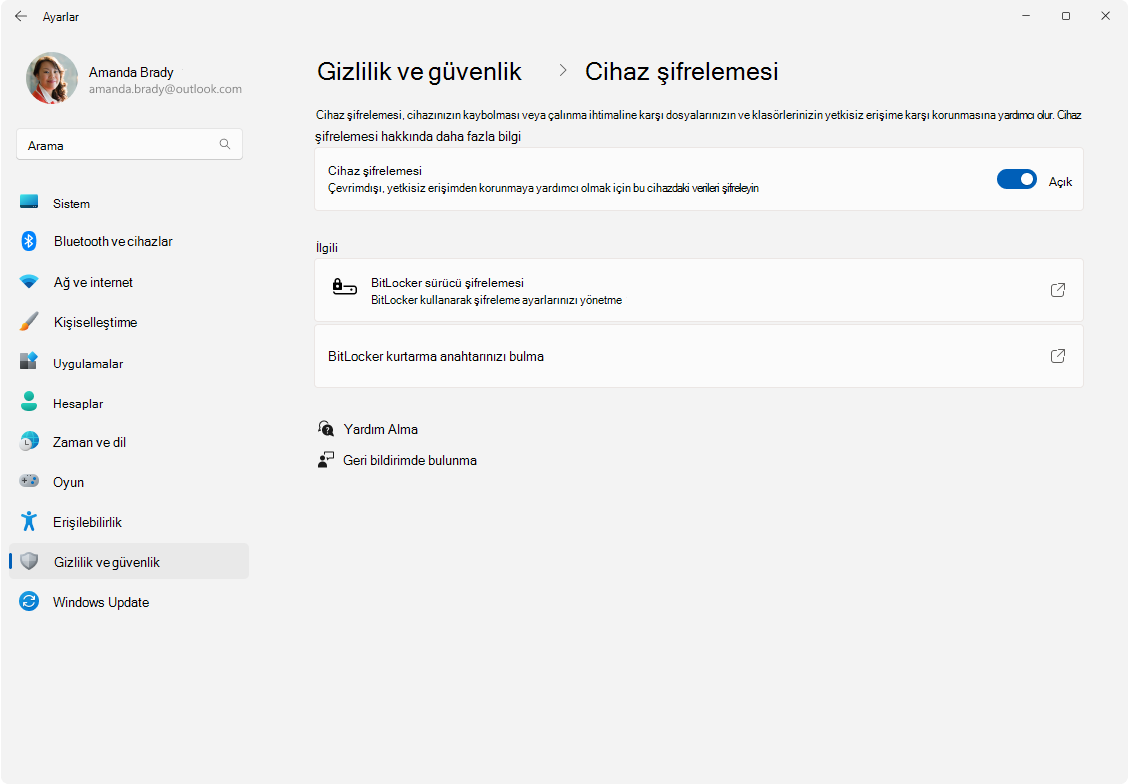Click the Açık toggle status label
This screenshot has height=784, width=1128.
point(1060,182)
